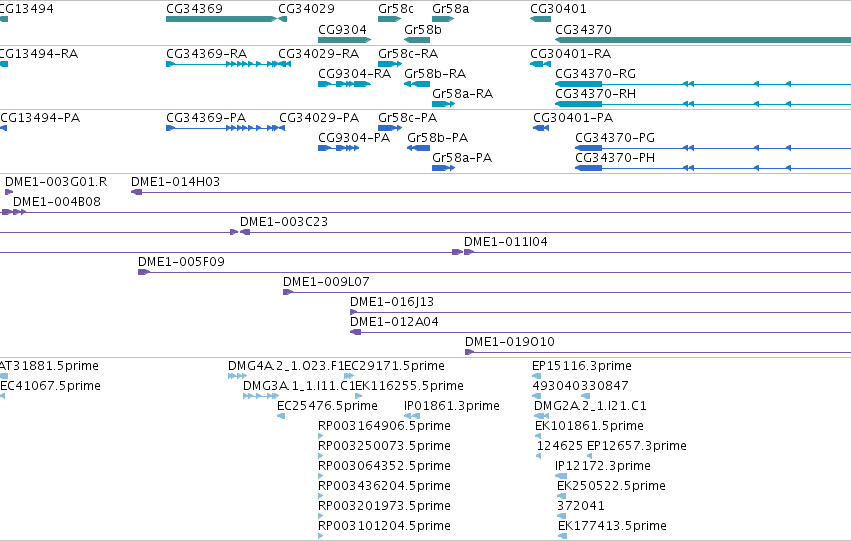Click the IP12172.3prime EST label
This screenshot has height=541, width=851.
click(x=603, y=466)
